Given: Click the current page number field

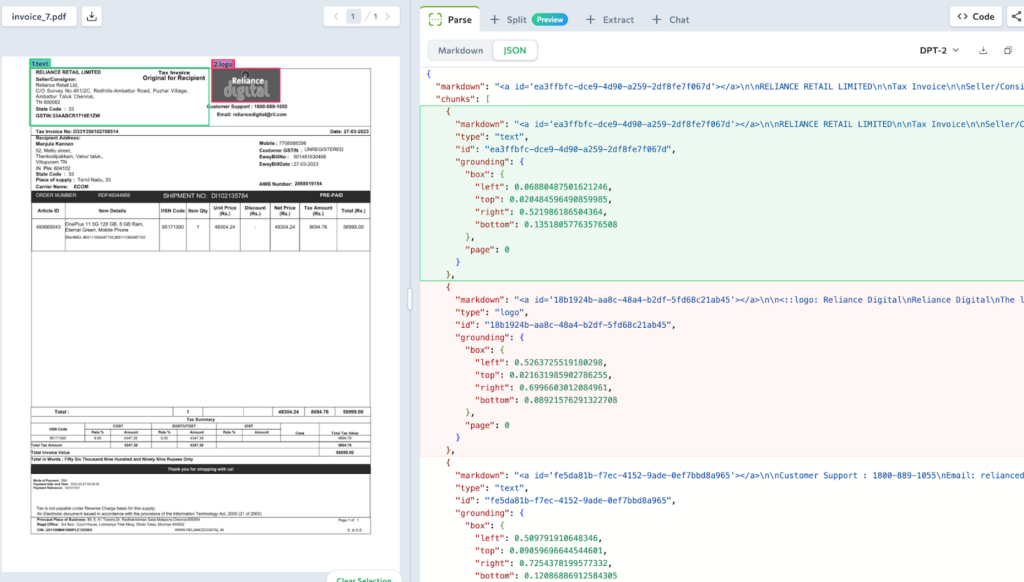Looking at the screenshot, I should tap(354, 17).
